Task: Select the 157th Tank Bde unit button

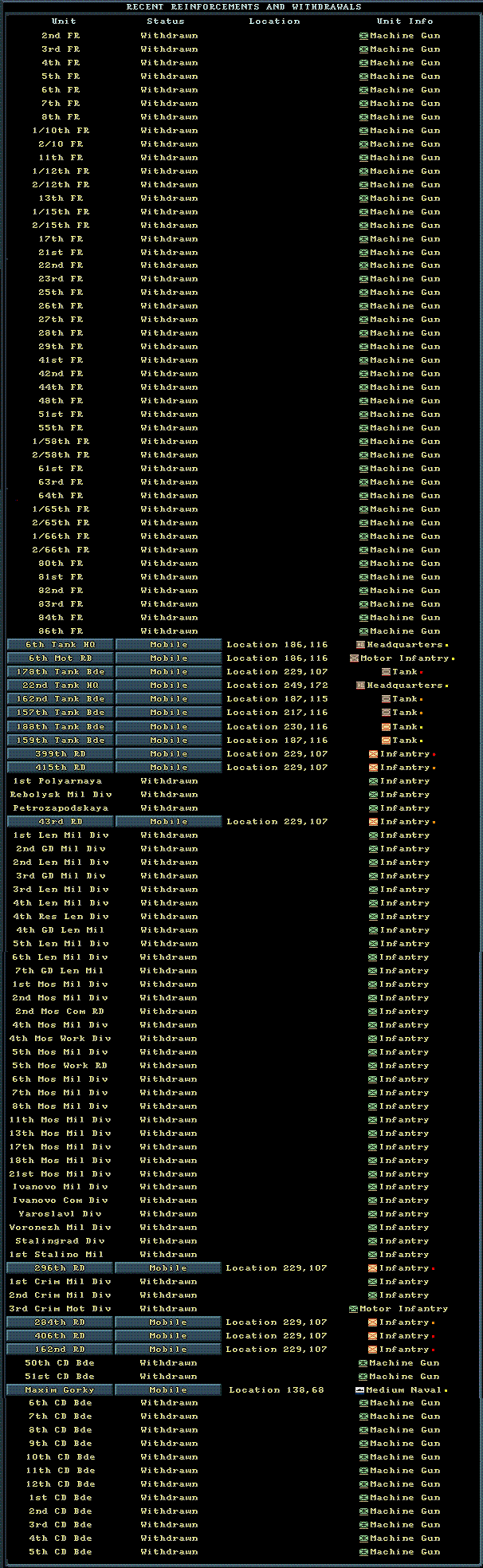Action: pos(61,713)
